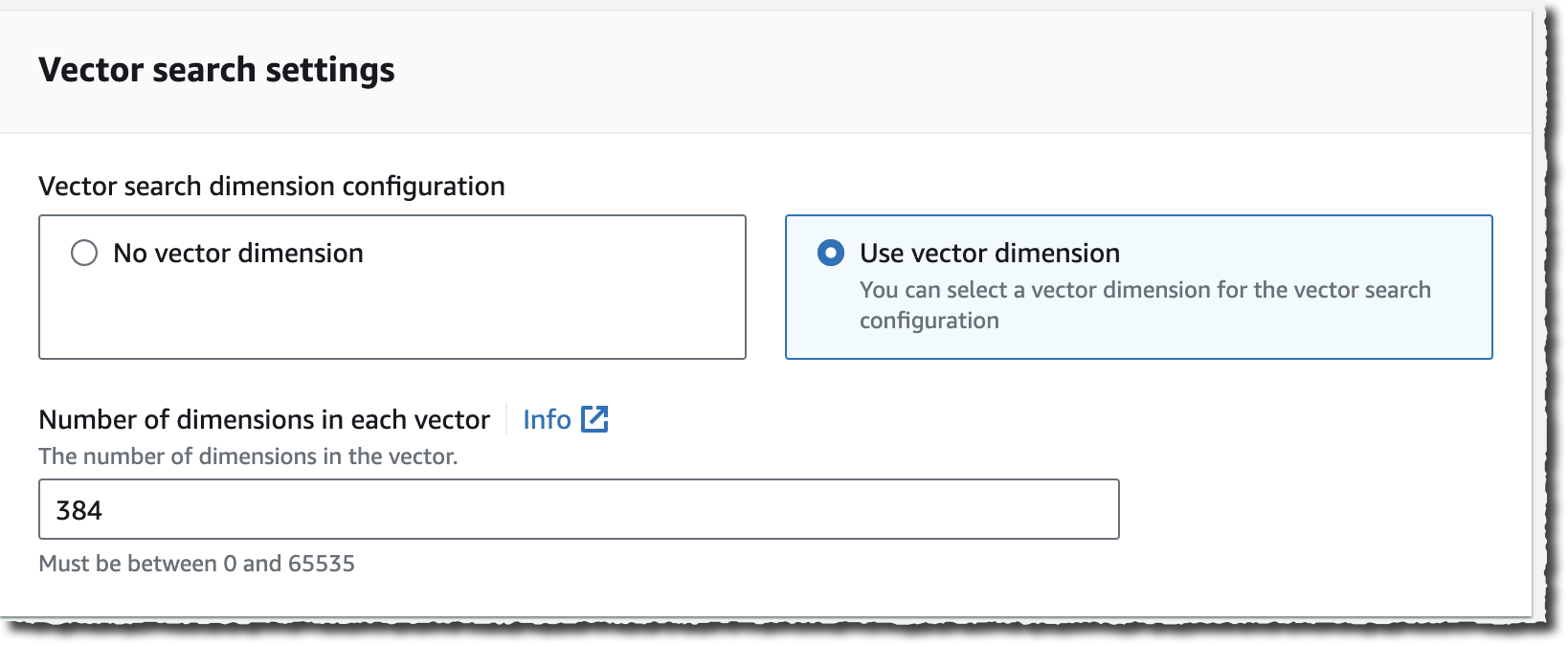
Task: Click the "No vector dimension" option label
Action: 238,253
